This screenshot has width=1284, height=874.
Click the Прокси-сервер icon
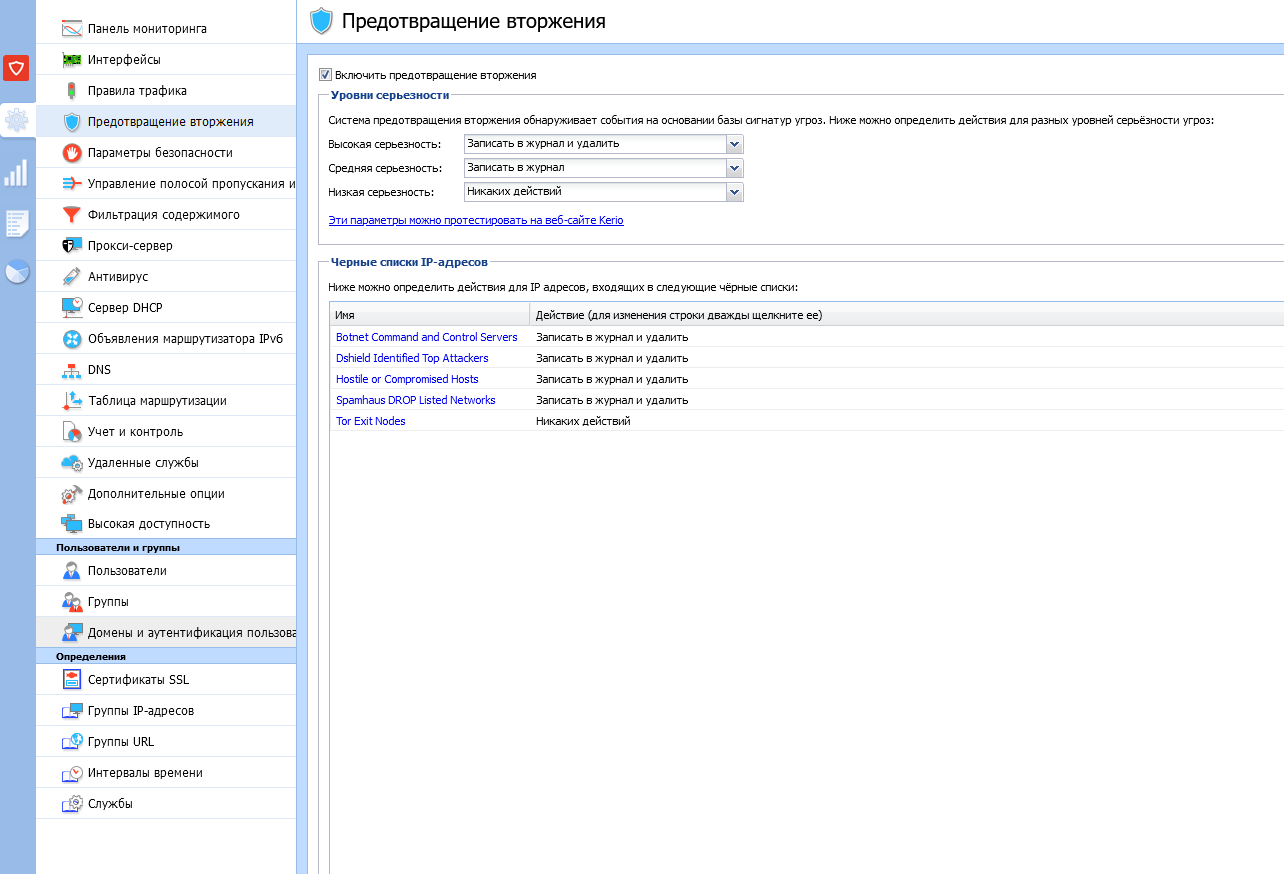pyautogui.click(x=72, y=245)
